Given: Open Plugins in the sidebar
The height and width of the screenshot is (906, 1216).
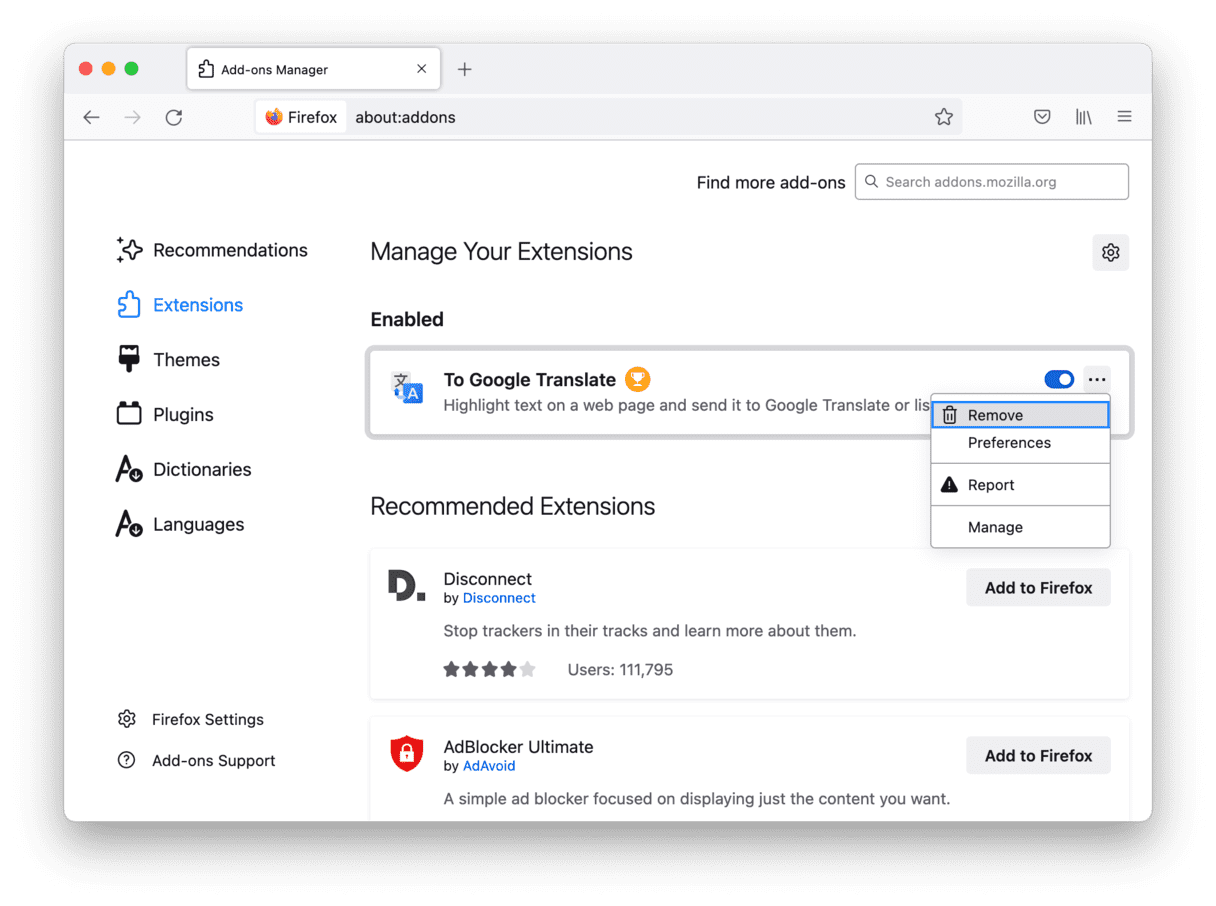Looking at the screenshot, I should coord(165,415).
